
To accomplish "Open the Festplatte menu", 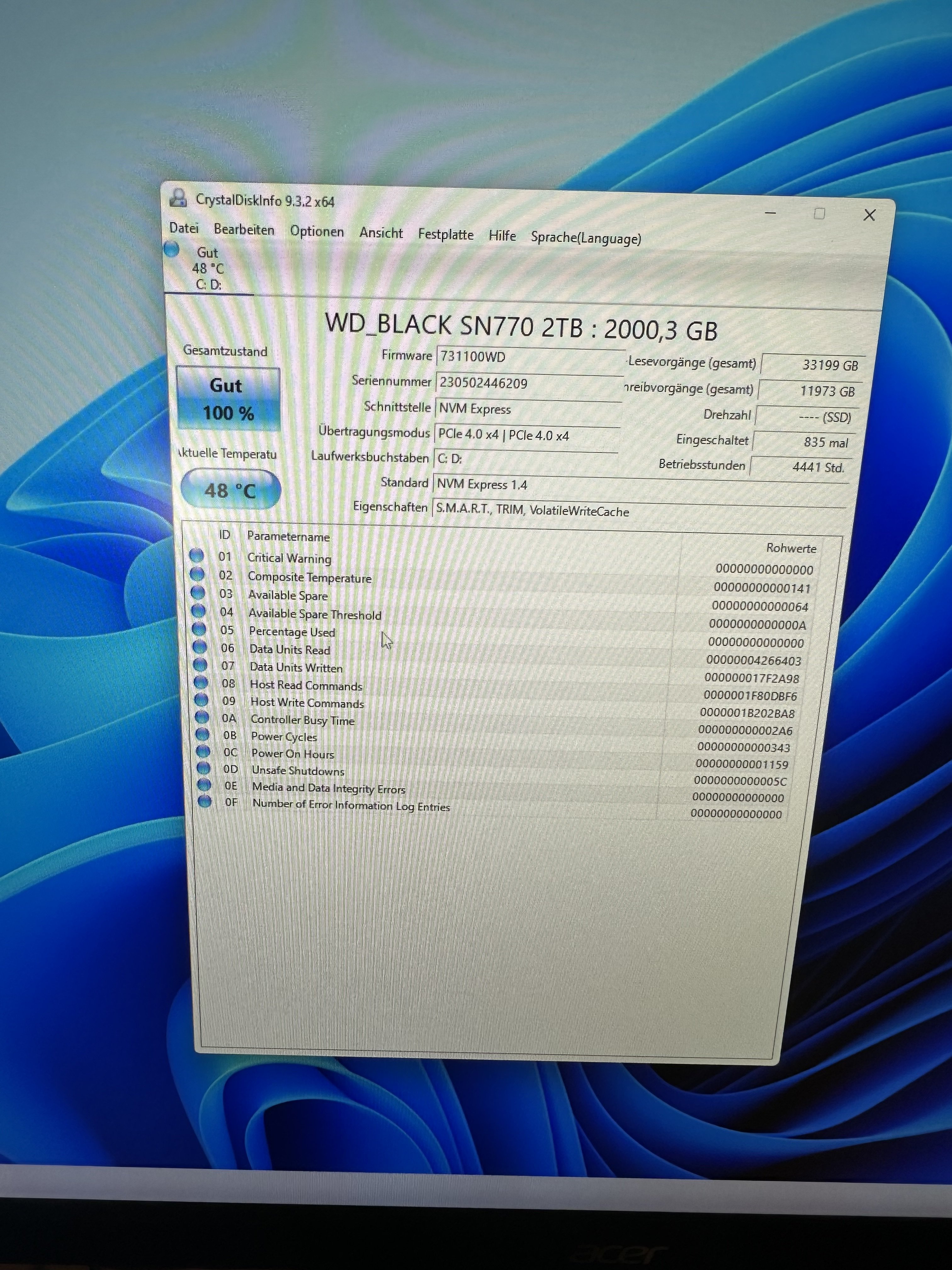I will (445, 234).
